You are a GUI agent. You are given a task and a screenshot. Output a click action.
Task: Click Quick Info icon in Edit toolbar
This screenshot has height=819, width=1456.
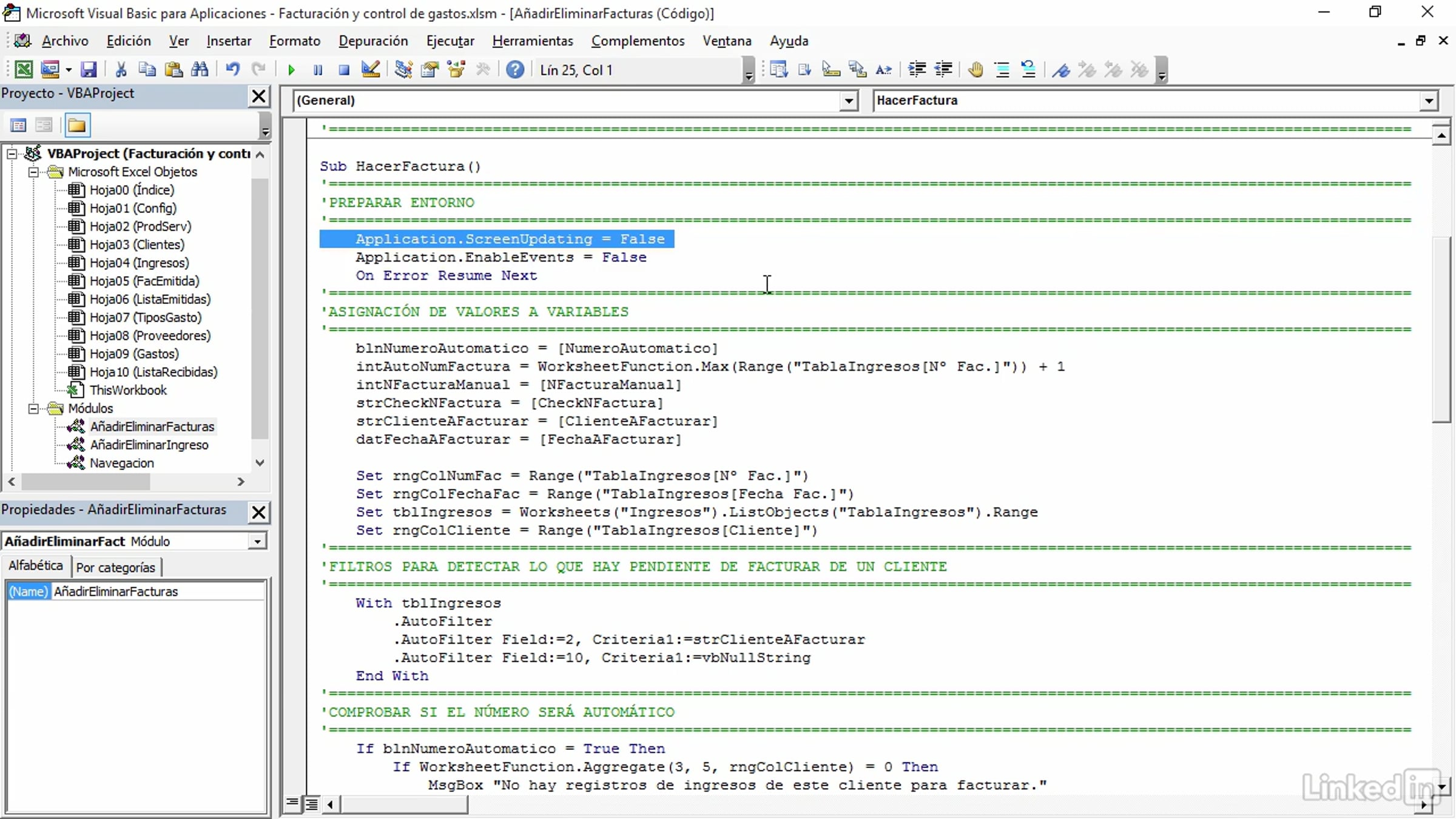pos(831,70)
